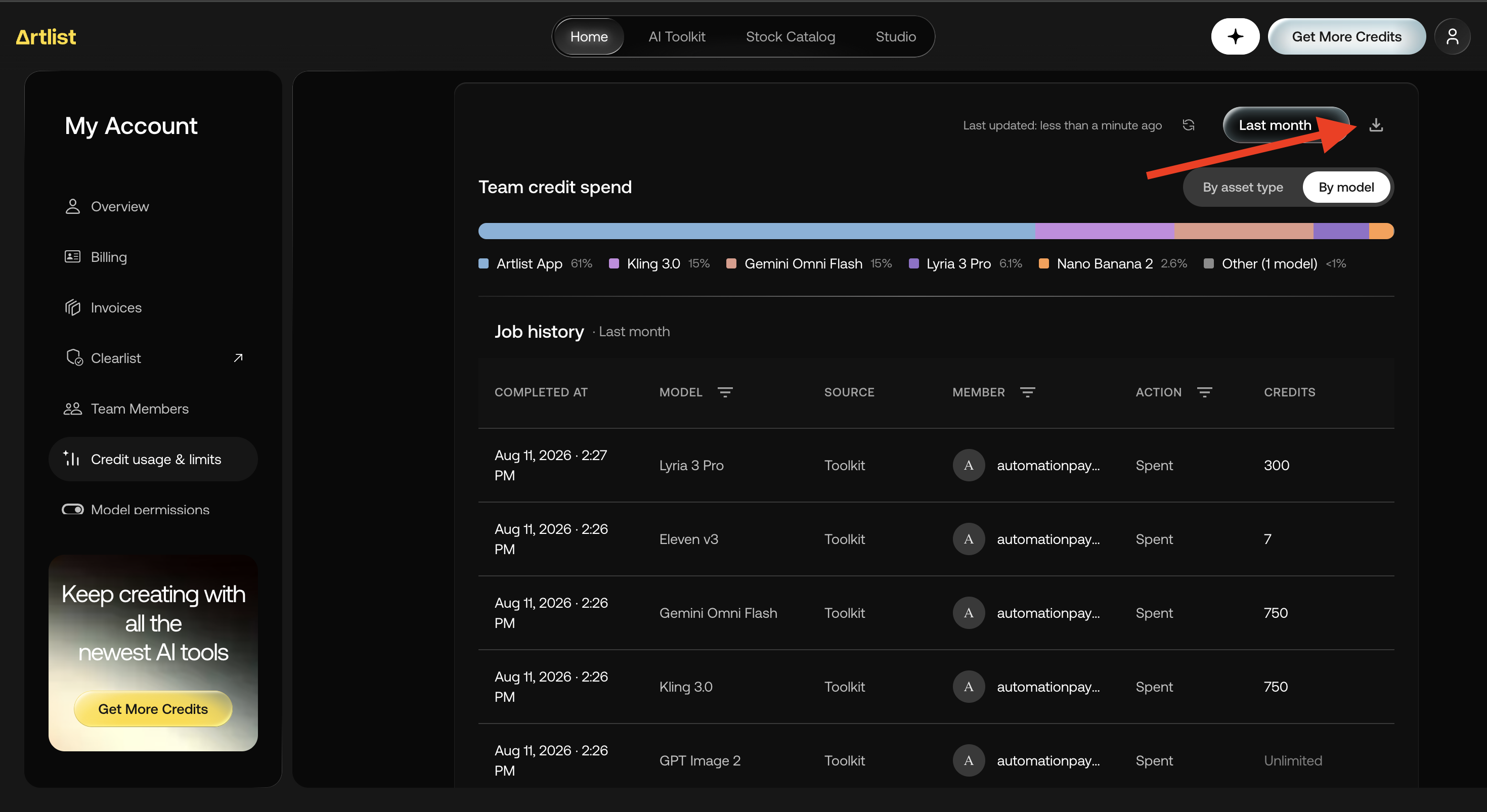Open the Member column filter icon
1487x812 pixels.
click(1028, 392)
